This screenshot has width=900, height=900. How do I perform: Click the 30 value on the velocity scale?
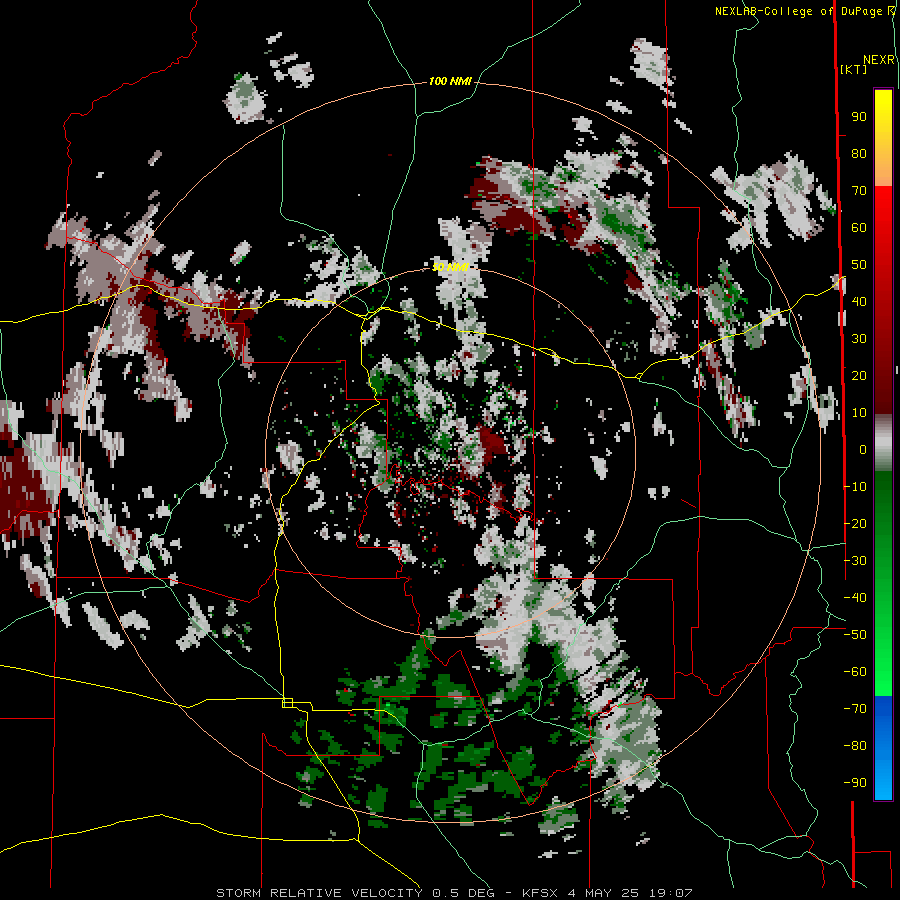tap(859, 339)
